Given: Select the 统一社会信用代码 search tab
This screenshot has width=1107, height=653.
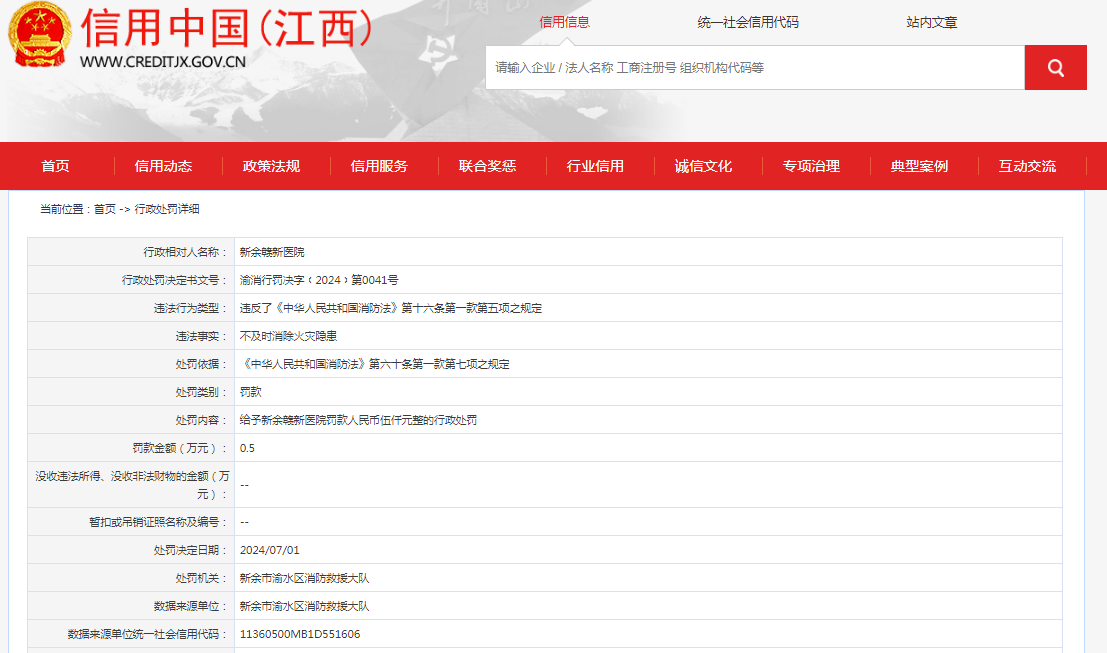Looking at the screenshot, I should tap(748, 23).
